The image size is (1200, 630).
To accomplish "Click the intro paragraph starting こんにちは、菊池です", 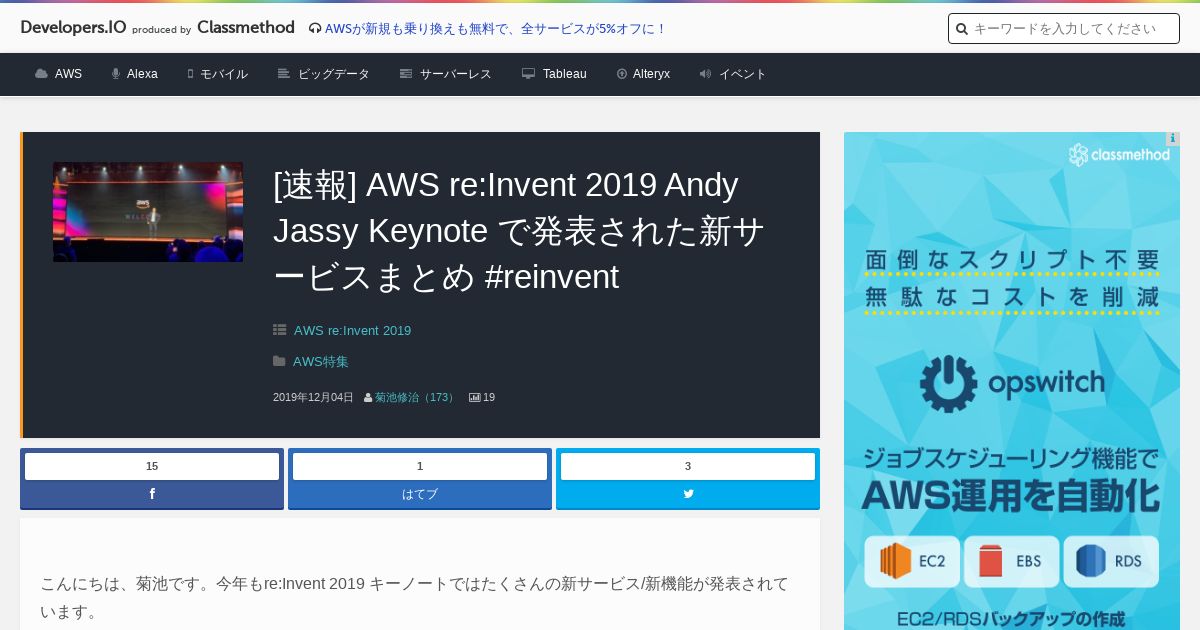I will [x=414, y=597].
